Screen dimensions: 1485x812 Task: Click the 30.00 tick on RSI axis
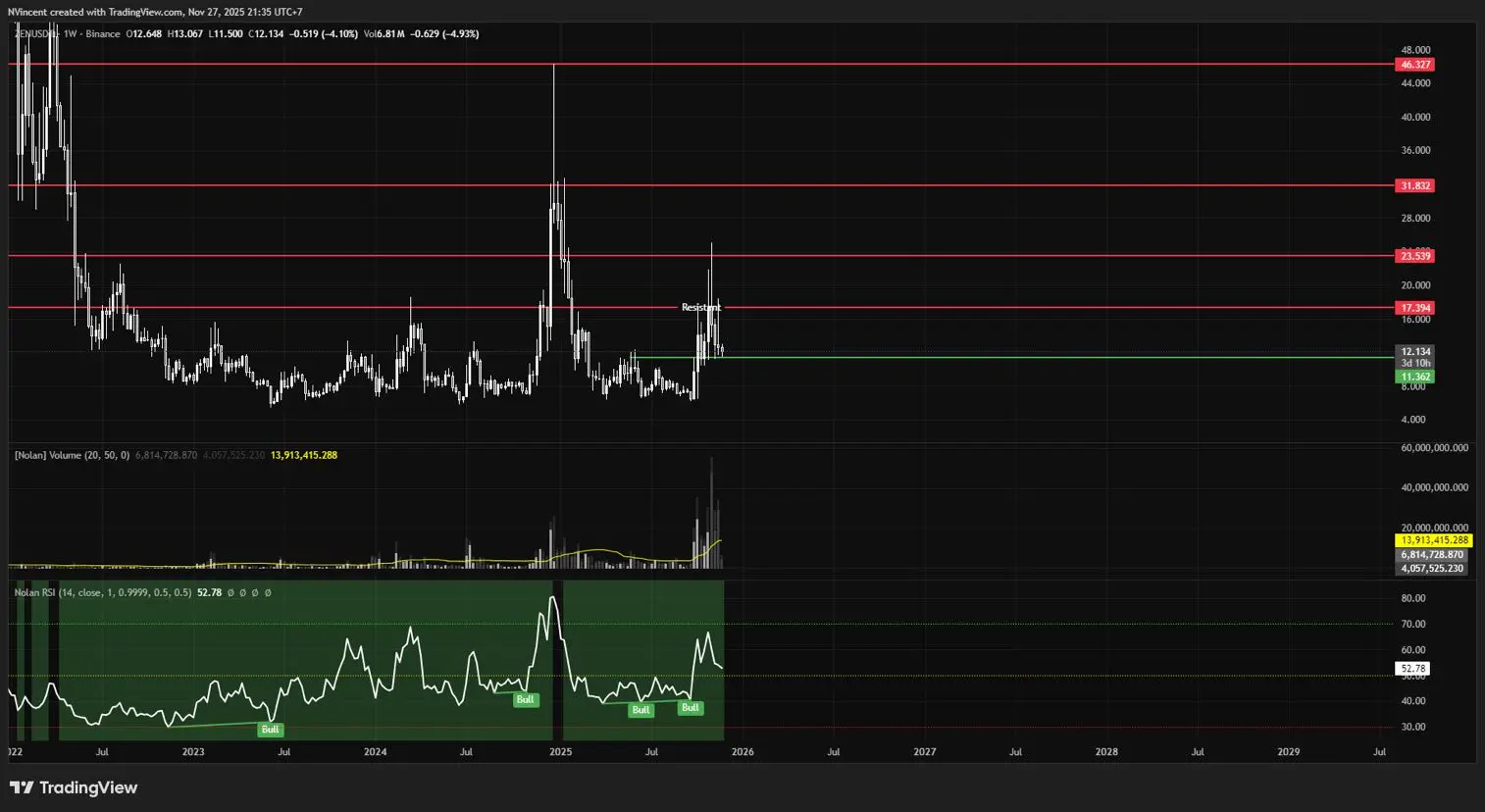[1412, 727]
